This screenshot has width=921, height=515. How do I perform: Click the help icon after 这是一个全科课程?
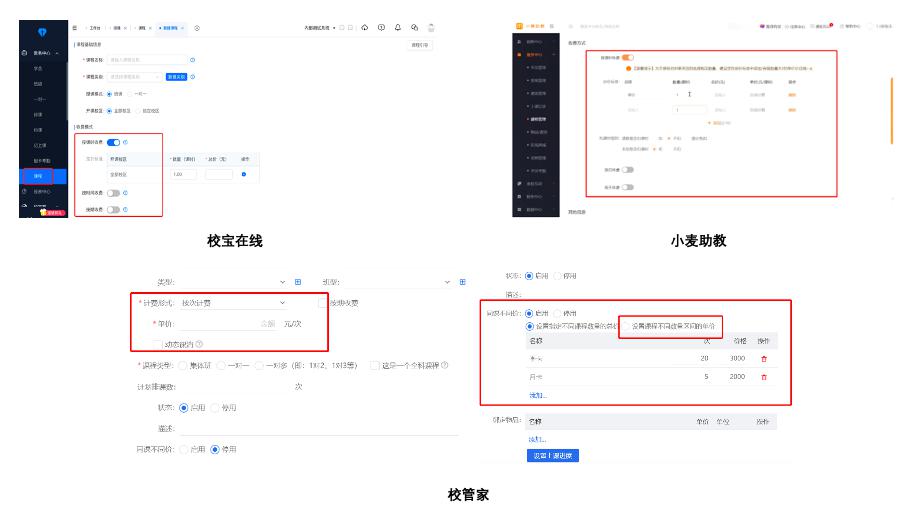(x=445, y=365)
